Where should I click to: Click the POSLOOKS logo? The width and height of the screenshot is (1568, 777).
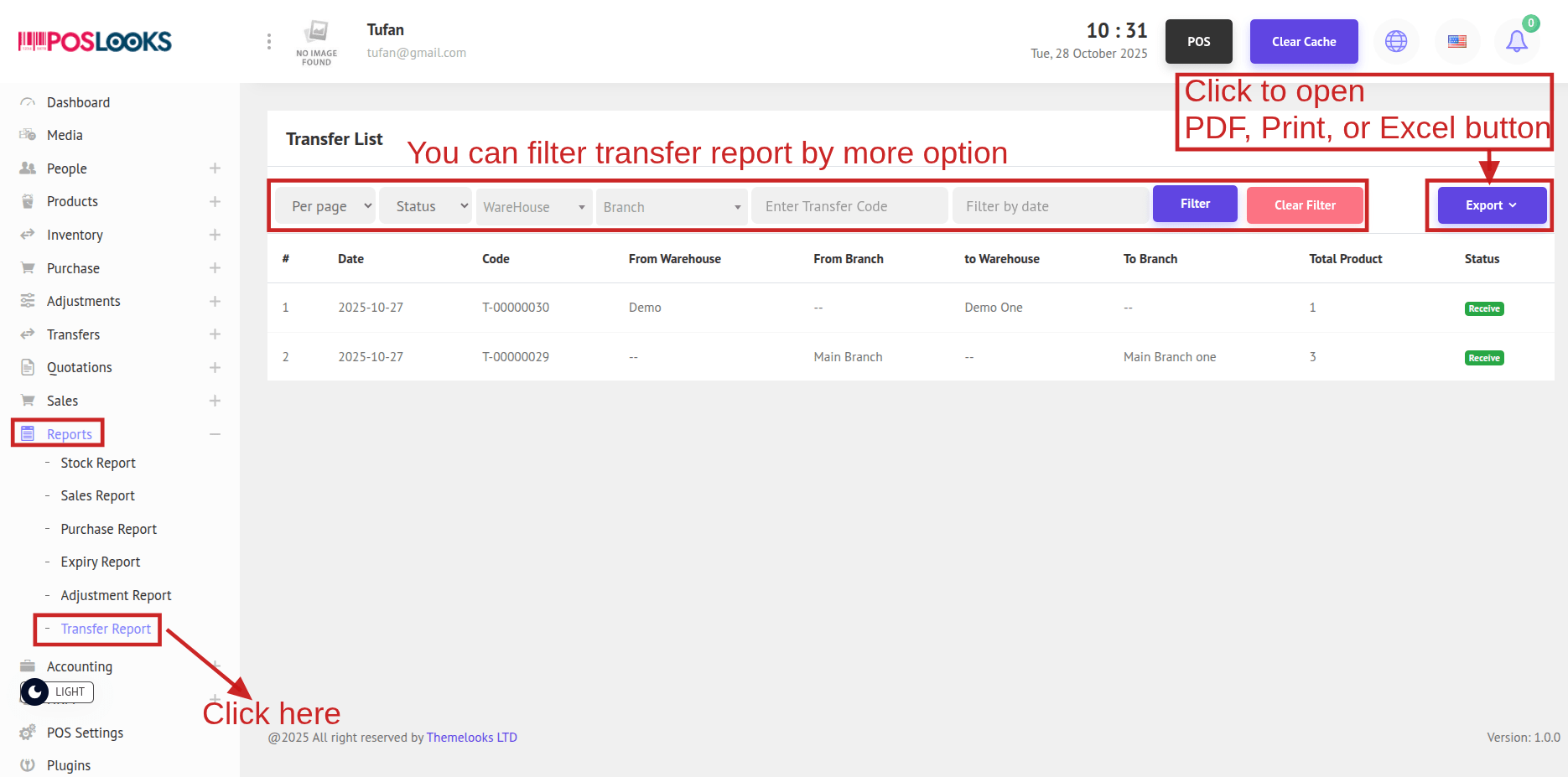pos(95,41)
